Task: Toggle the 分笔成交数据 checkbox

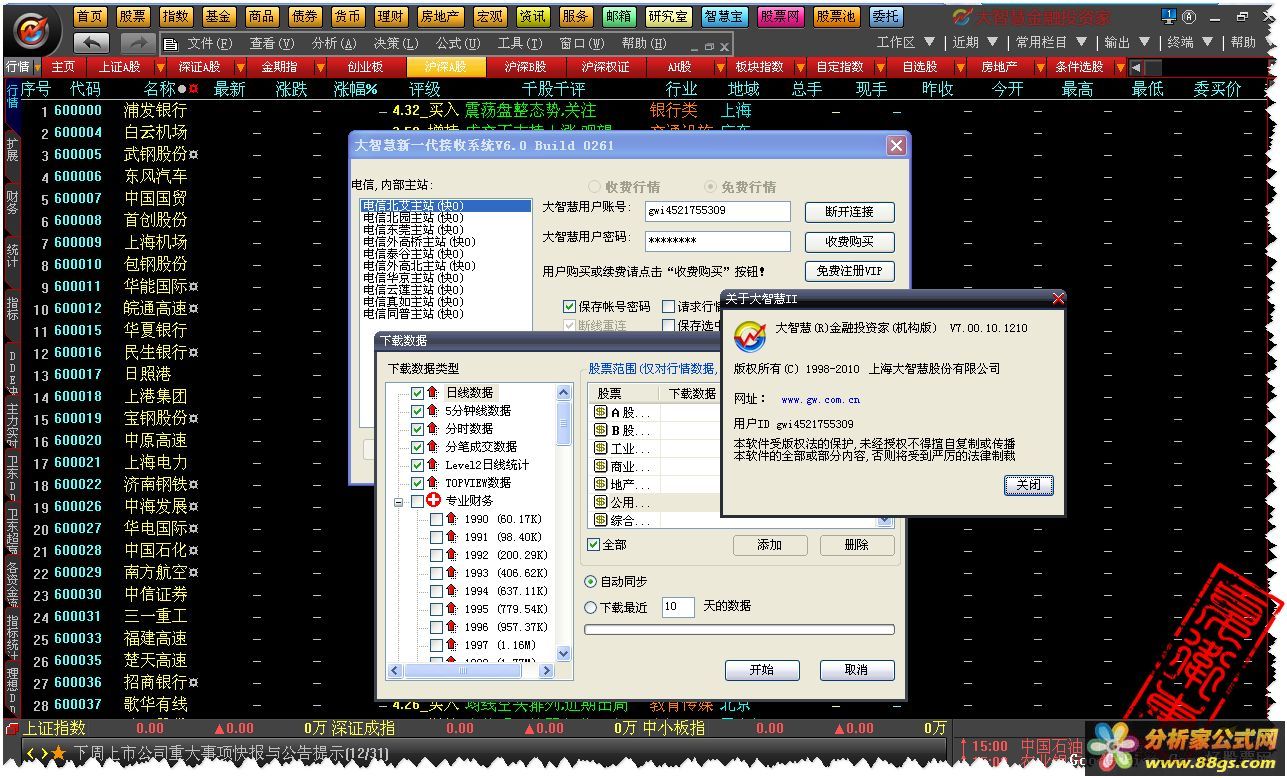Action: (x=417, y=447)
